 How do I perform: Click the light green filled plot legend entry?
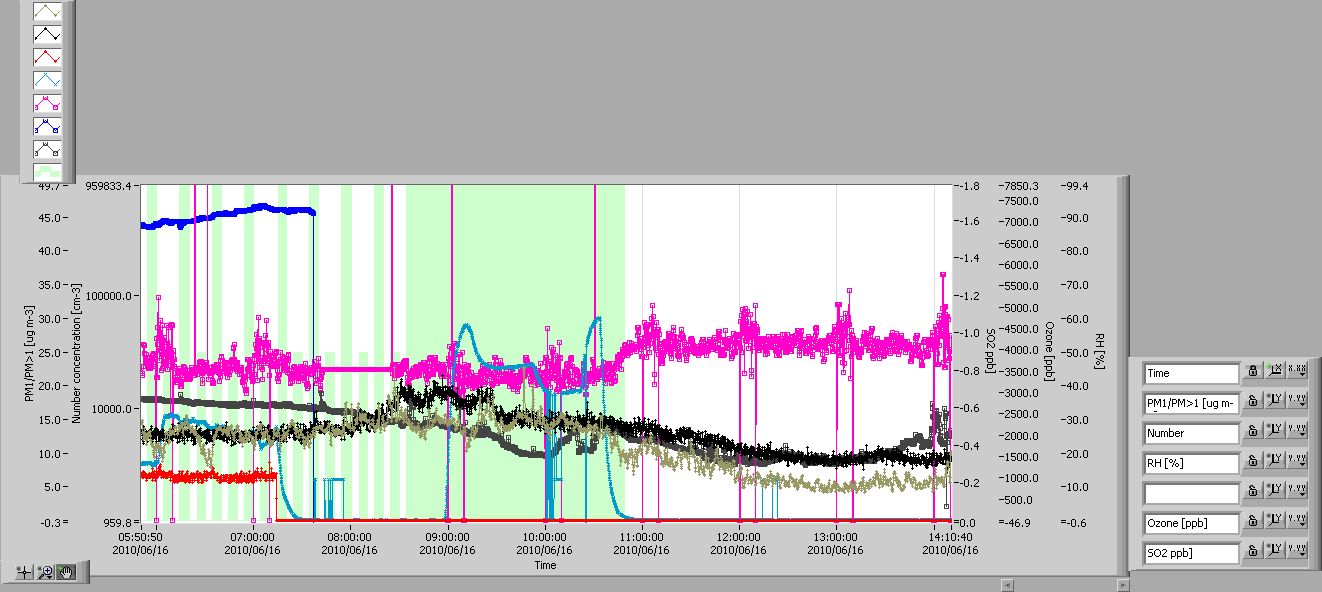pos(47,172)
